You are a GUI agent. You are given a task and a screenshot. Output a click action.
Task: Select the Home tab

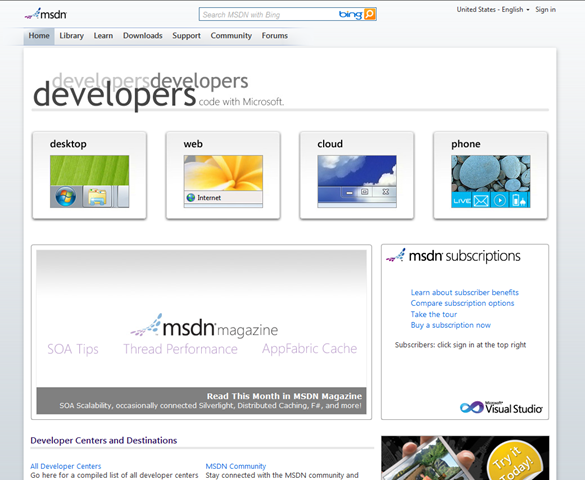39,36
